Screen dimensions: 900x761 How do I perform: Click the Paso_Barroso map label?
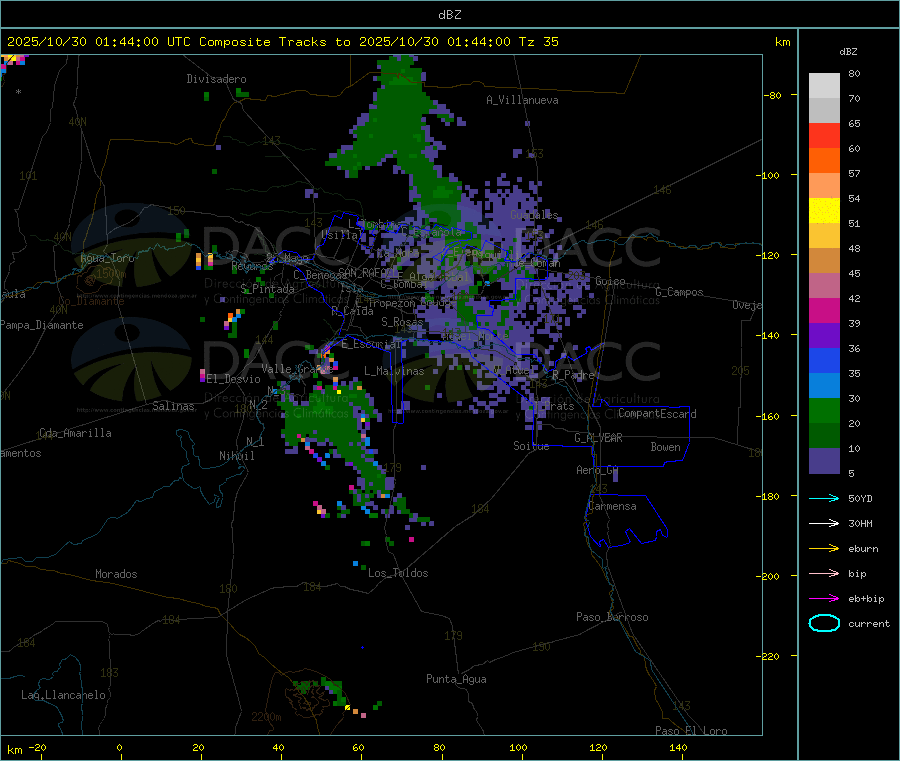(612, 618)
